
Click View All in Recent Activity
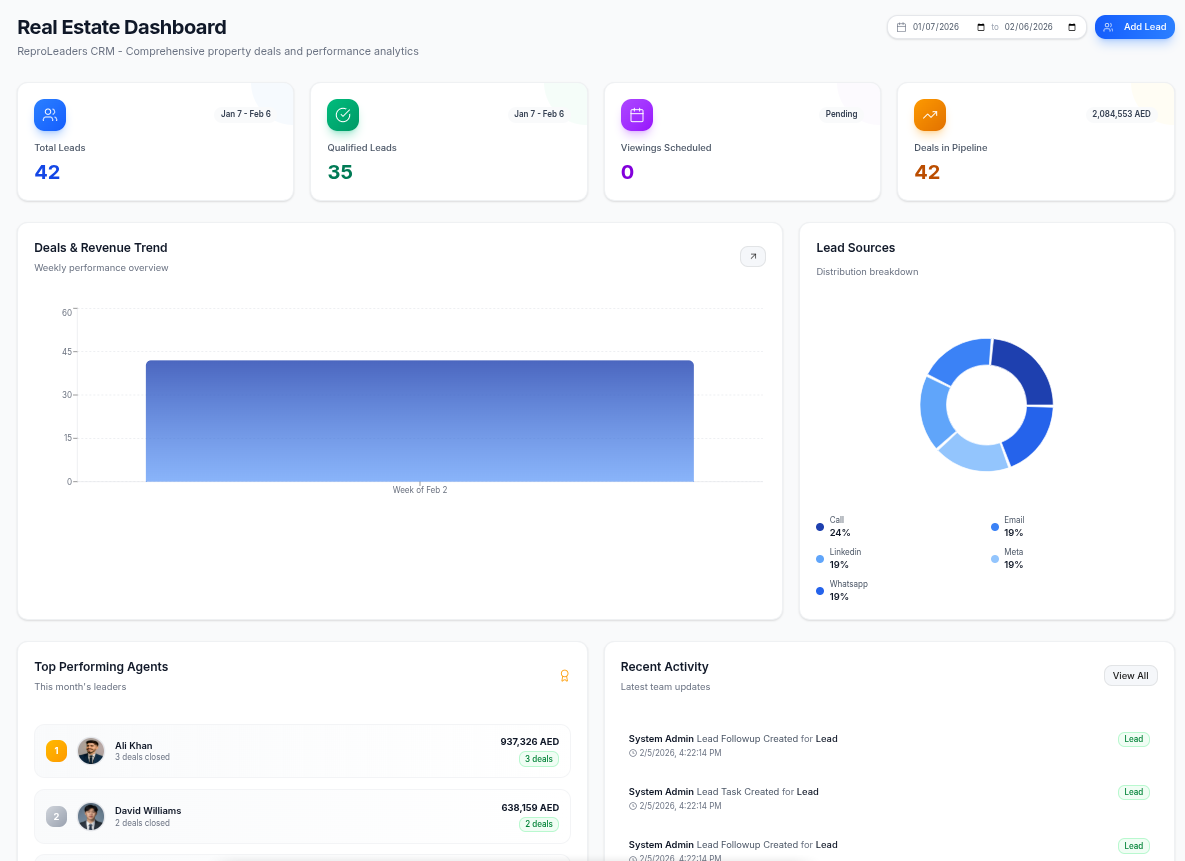[x=1130, y=675]
